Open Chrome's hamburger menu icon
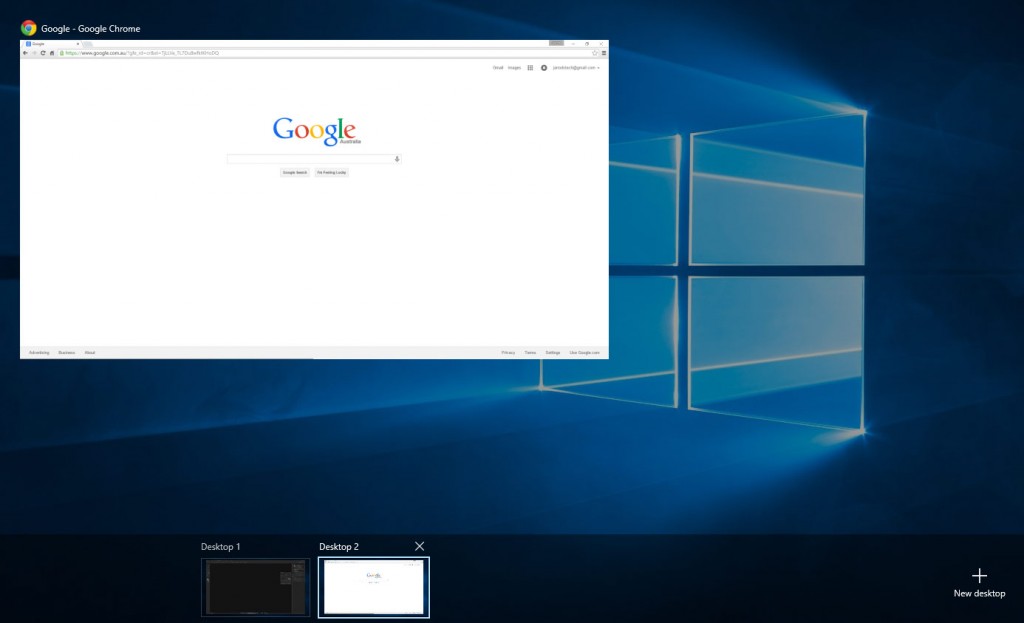 (604, 51)
